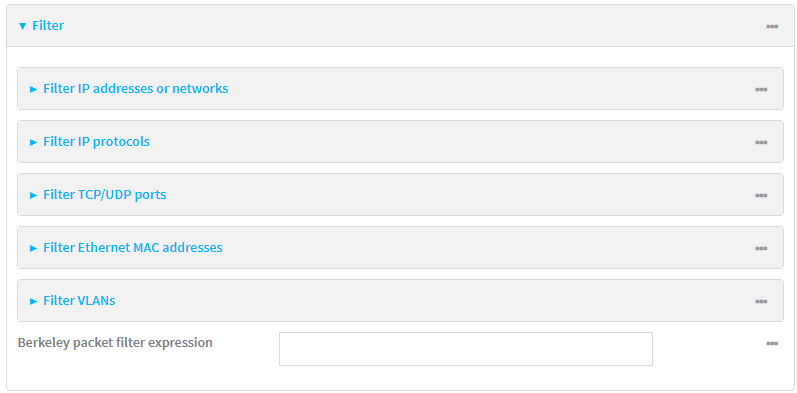Screen dimensions: 797x393
Task: Open the ellipsis menu for Filter section
Action: pyautogui.click(x=772, y=26)
